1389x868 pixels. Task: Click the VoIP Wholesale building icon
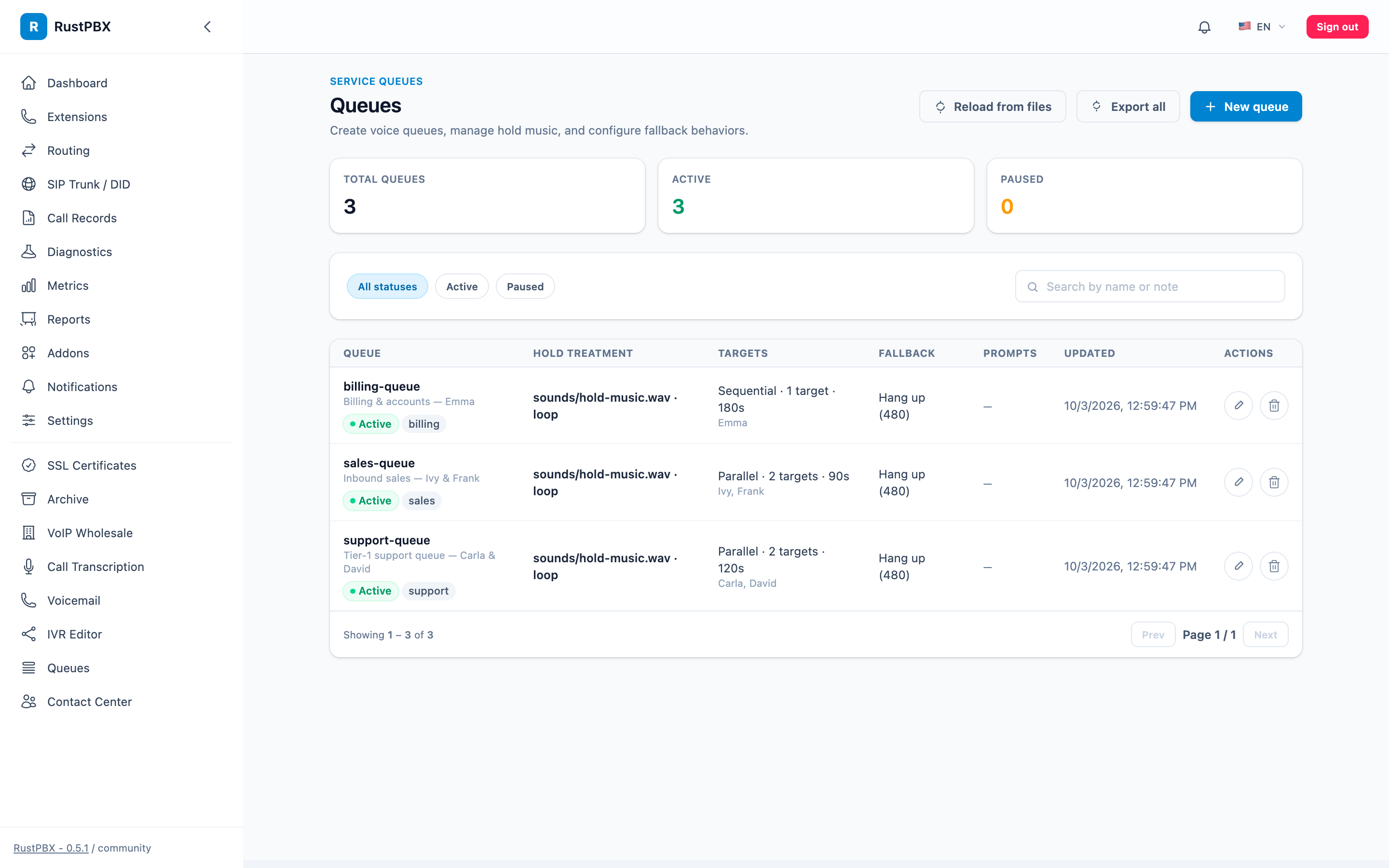pyautogui.click(x=29, y=533)
